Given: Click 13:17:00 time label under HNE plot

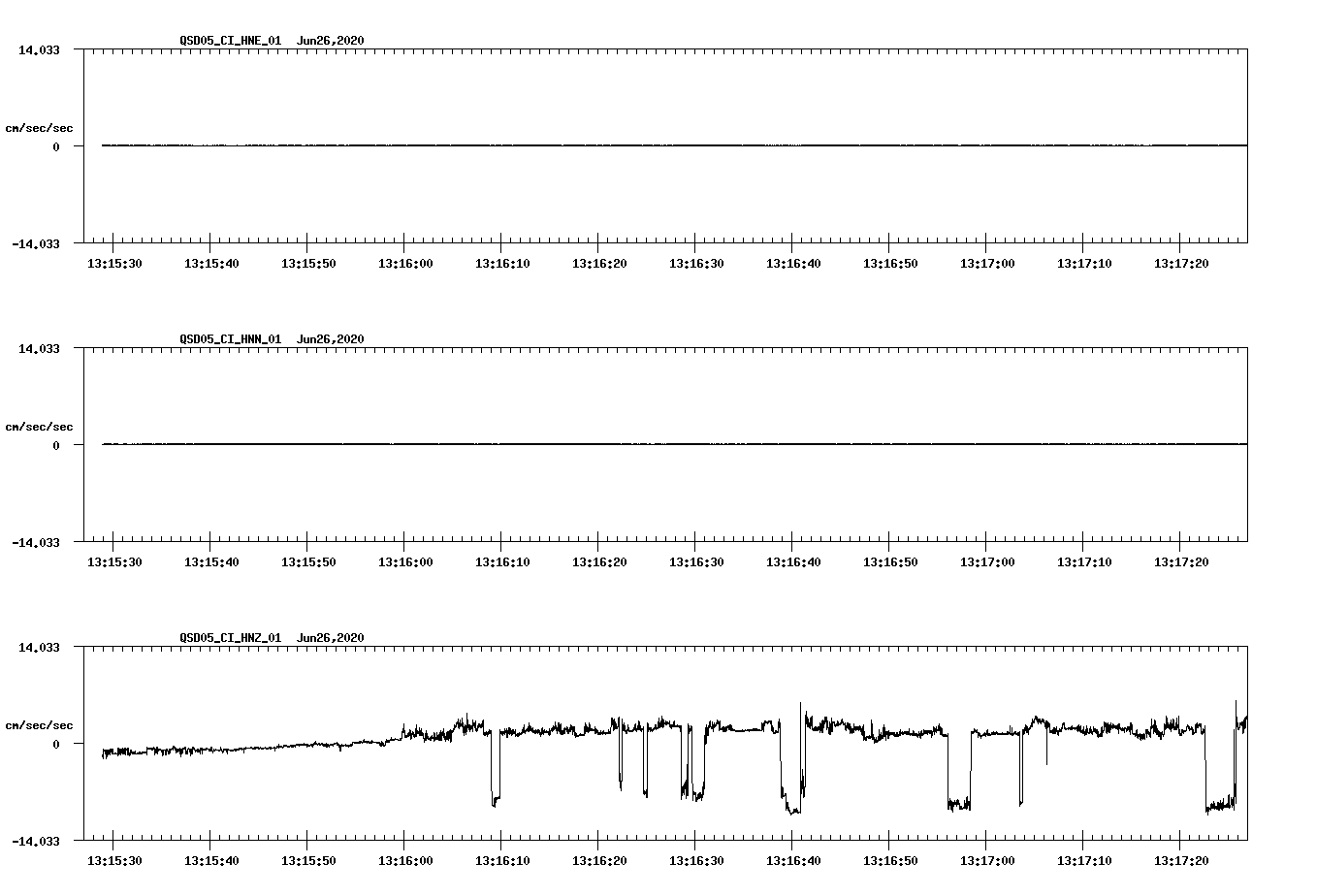Looking at the screenshot, I should click(987, 264).
